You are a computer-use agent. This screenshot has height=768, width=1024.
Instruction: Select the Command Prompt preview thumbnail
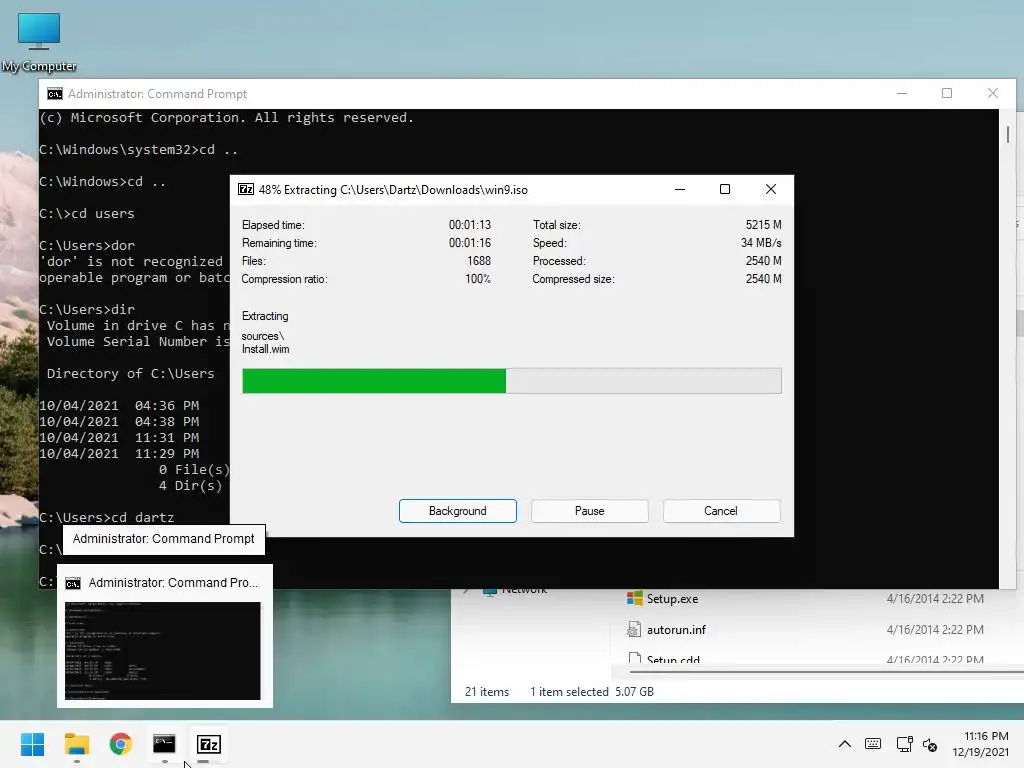coord(163,650)
